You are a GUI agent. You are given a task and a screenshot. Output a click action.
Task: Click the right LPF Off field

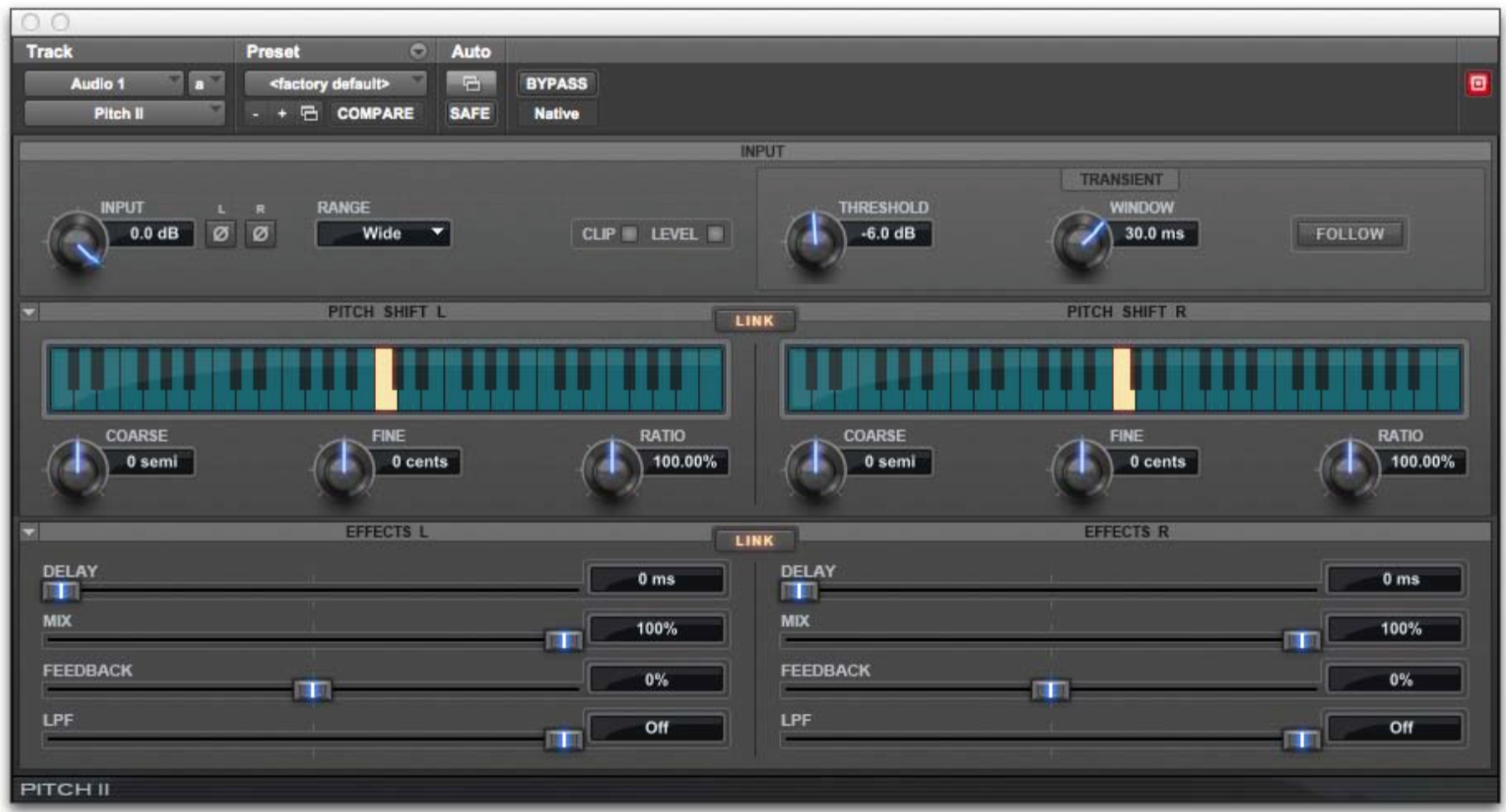point(1395,727)
